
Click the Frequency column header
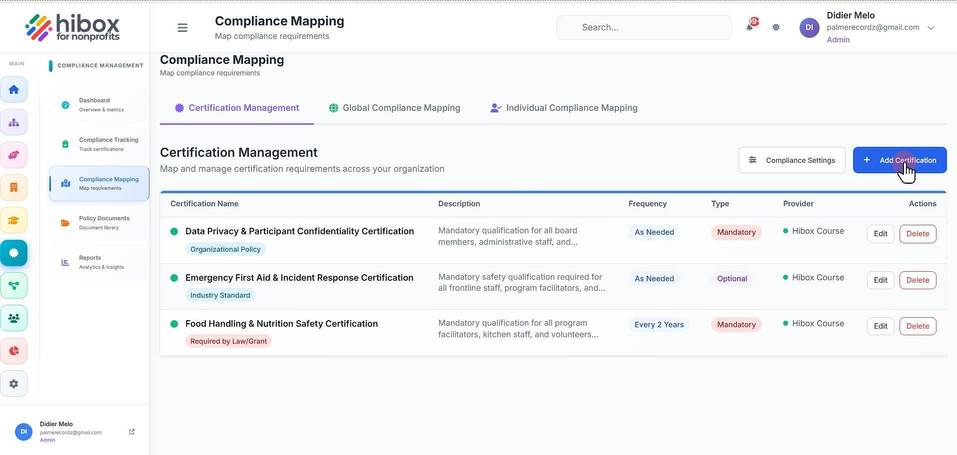[648, 203]
